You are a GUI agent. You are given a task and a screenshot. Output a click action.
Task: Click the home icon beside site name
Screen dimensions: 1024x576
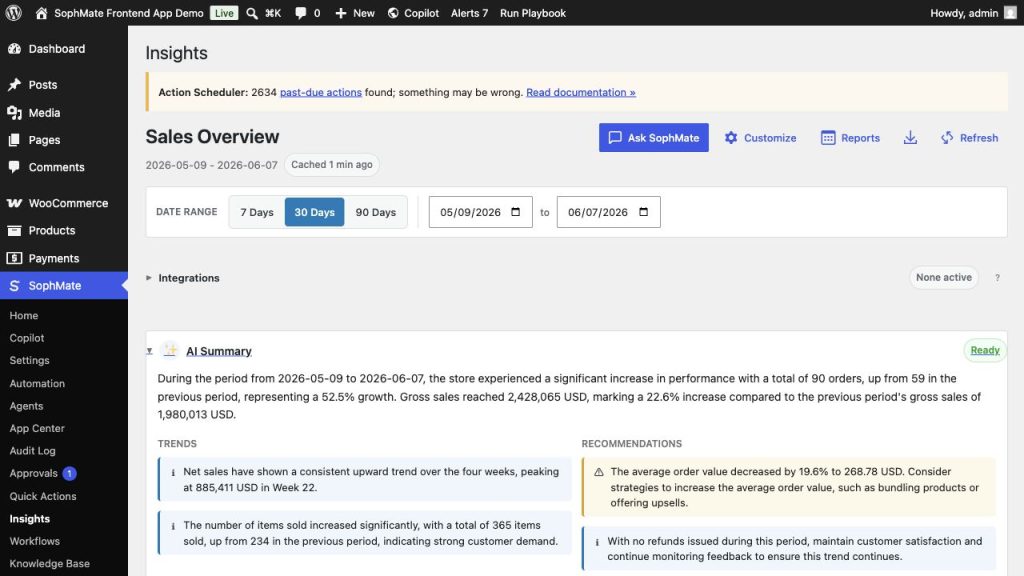pos(41,13)
